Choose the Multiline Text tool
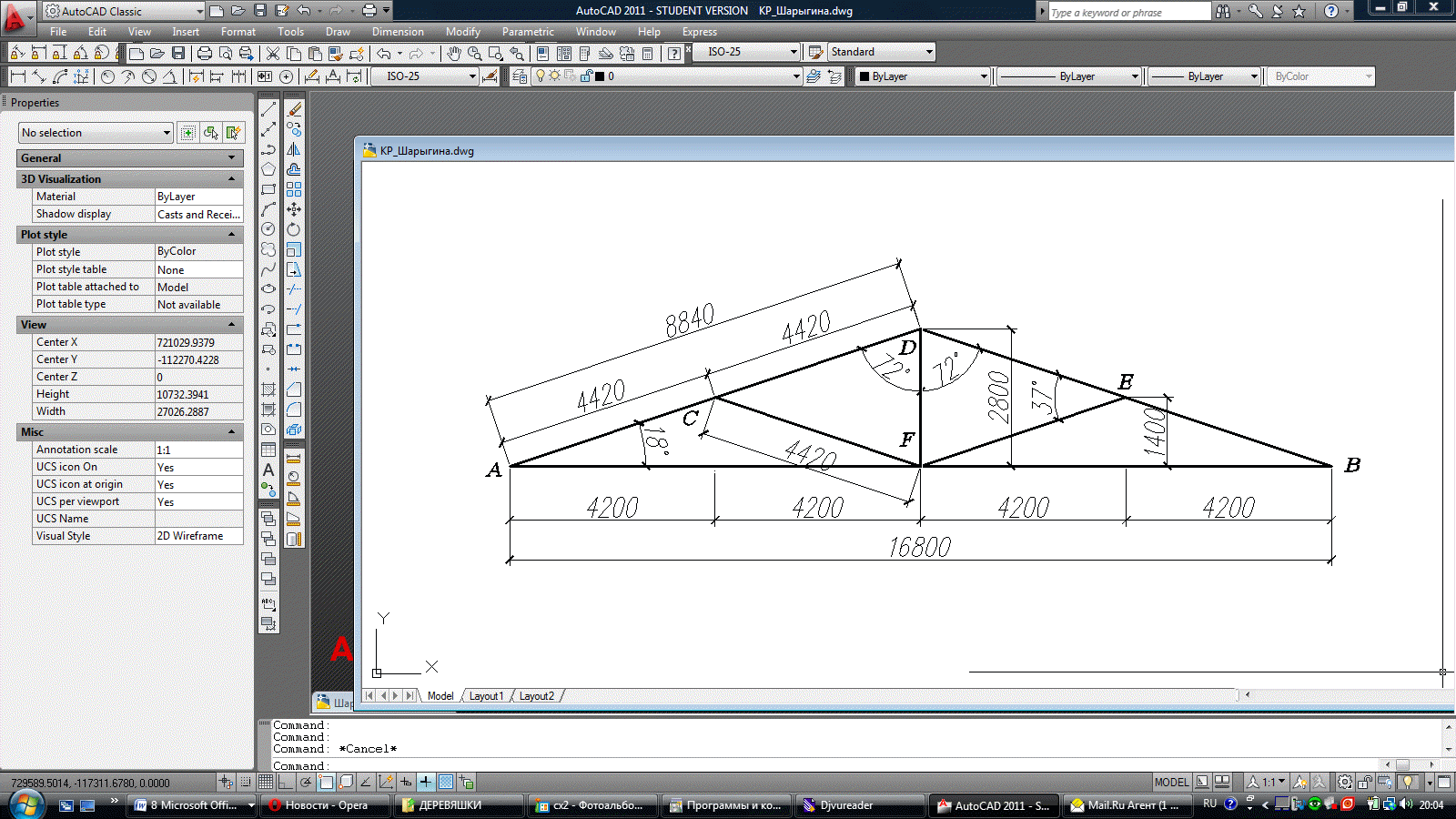 268,470
